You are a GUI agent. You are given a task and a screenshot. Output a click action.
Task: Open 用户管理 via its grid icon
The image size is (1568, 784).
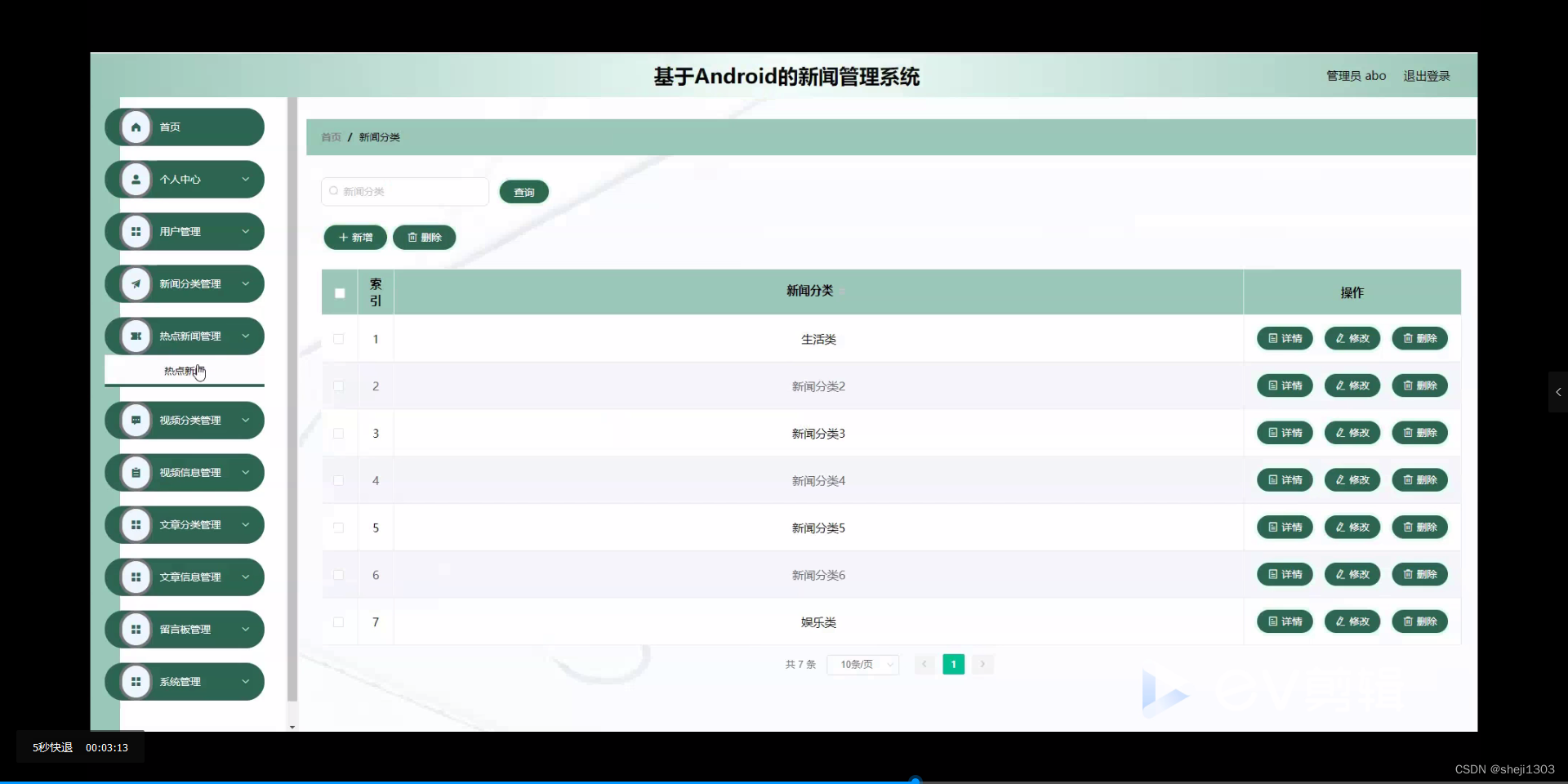pyautogui.click(x=136, y=231)
